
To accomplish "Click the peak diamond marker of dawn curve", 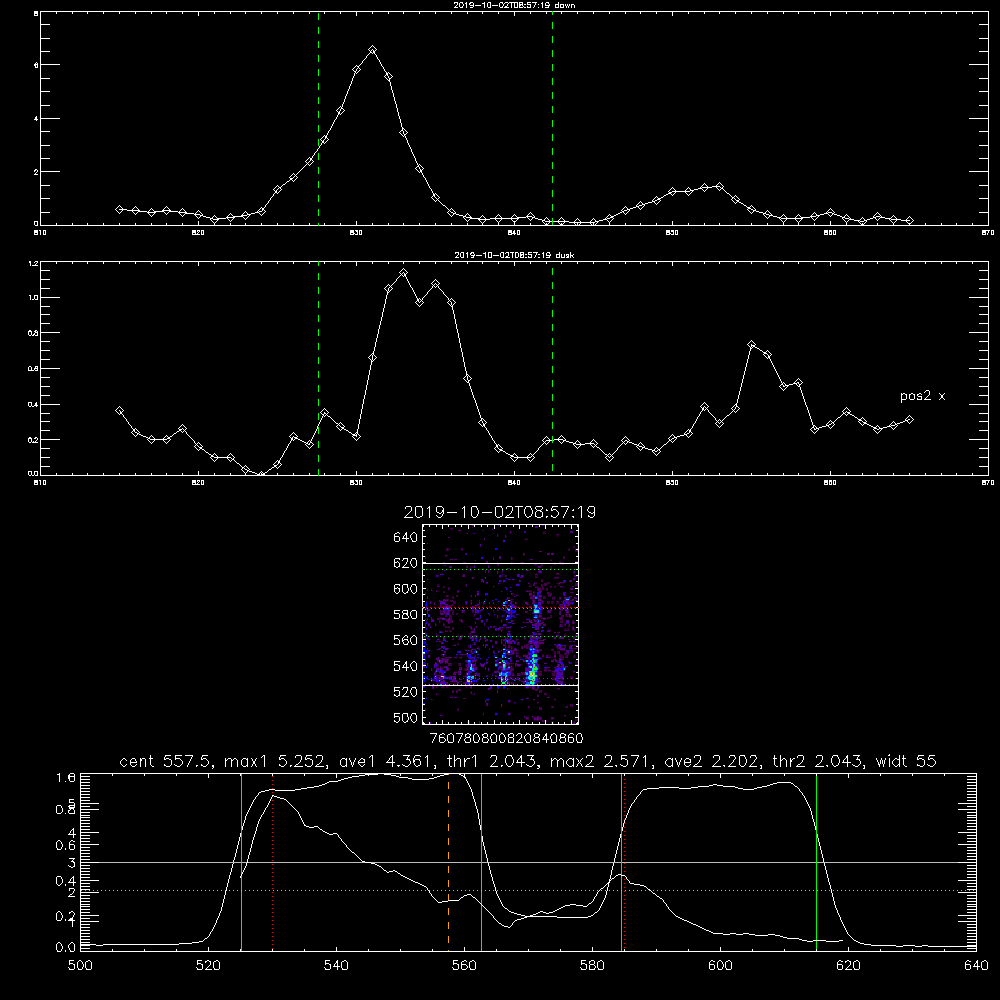I will (x=372, y=50).
